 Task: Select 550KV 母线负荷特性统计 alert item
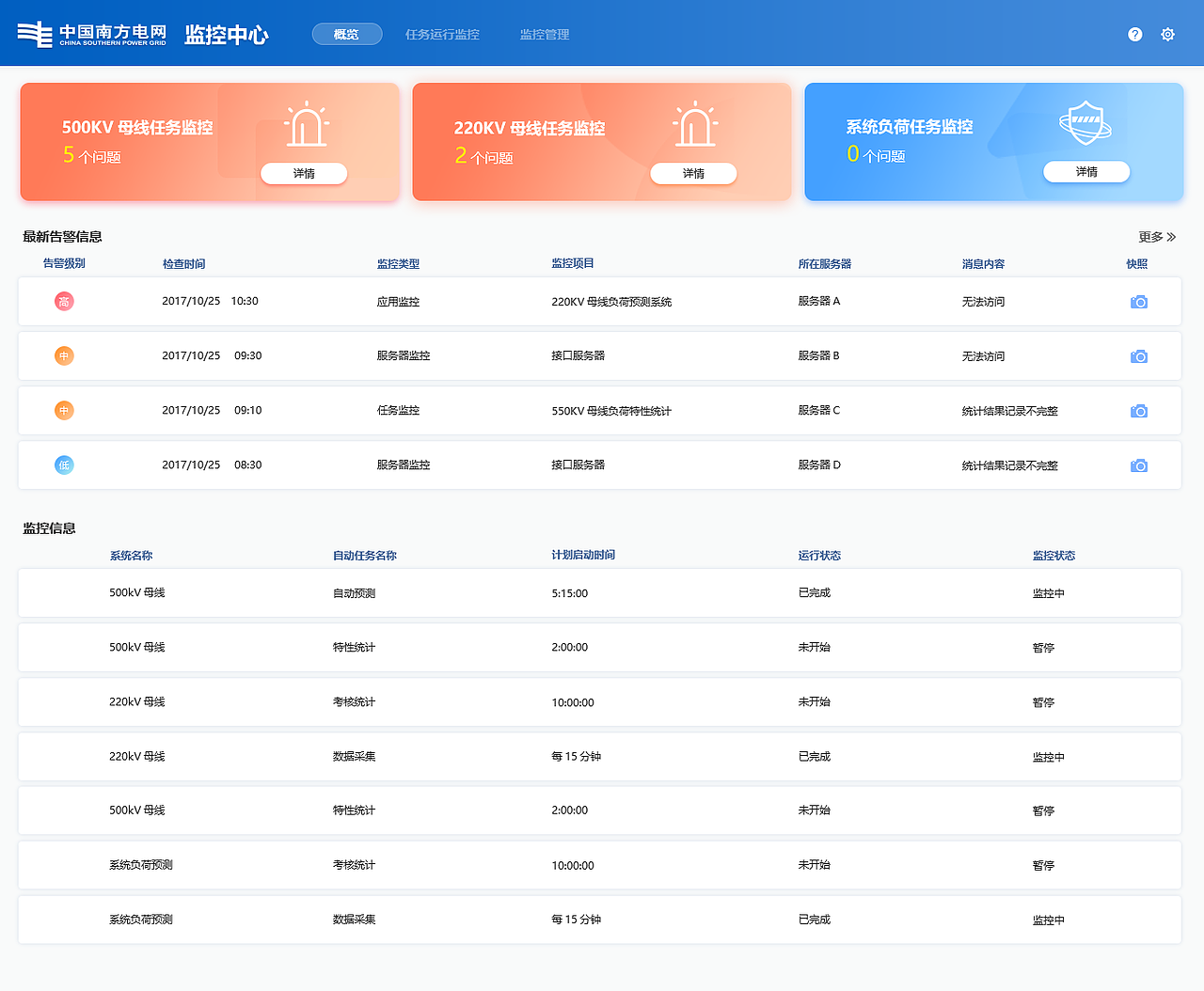coord(611,411)
